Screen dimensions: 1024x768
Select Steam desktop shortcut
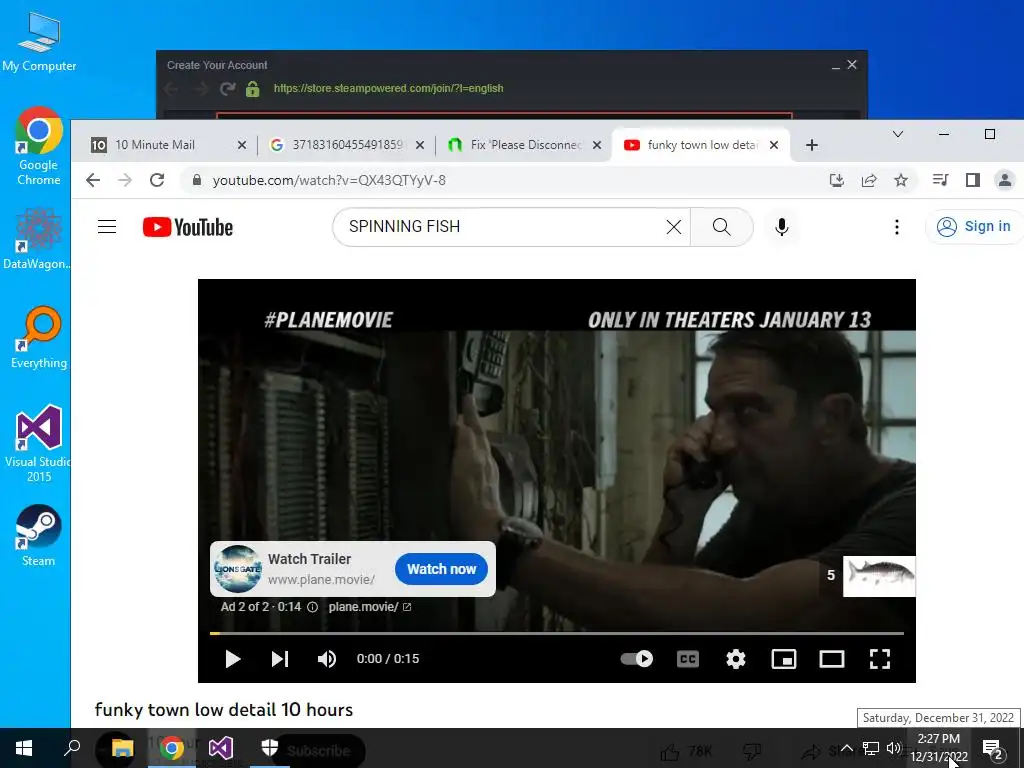point(39,536)
